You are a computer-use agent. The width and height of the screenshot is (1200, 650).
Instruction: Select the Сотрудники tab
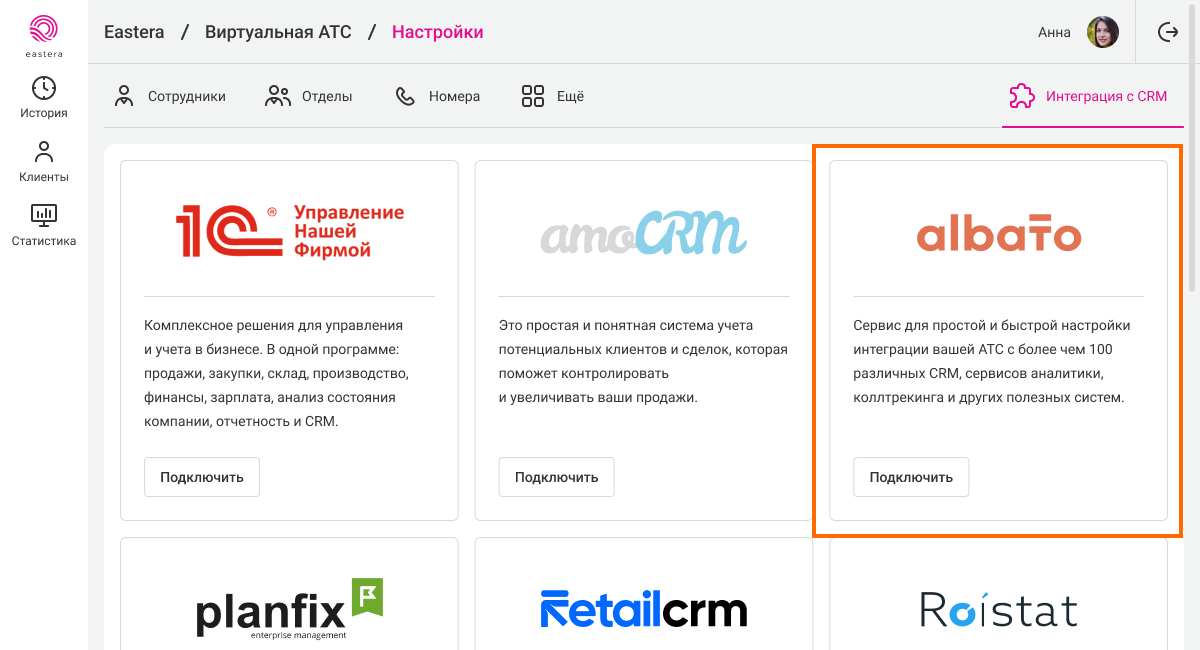coord(170,97)
